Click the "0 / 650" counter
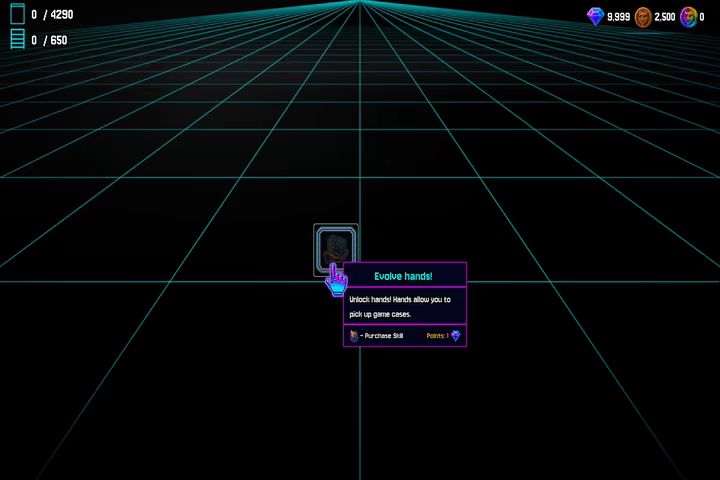Image resolution: width=720 pixels, height=480 pixels. [x=49, y=40]
